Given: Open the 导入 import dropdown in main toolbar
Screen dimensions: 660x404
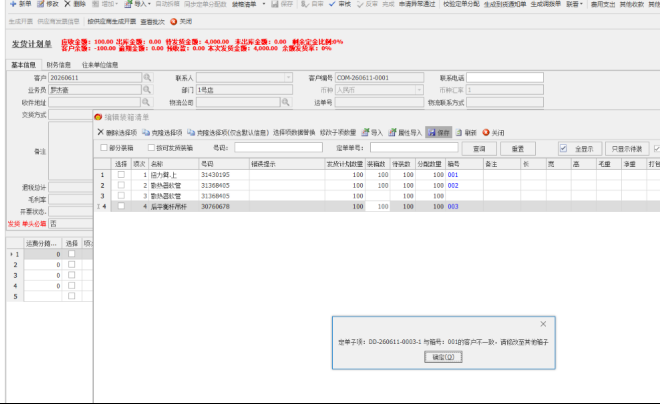Looking at the screenshot, I should pyautogui.click(x=149, y=4).
